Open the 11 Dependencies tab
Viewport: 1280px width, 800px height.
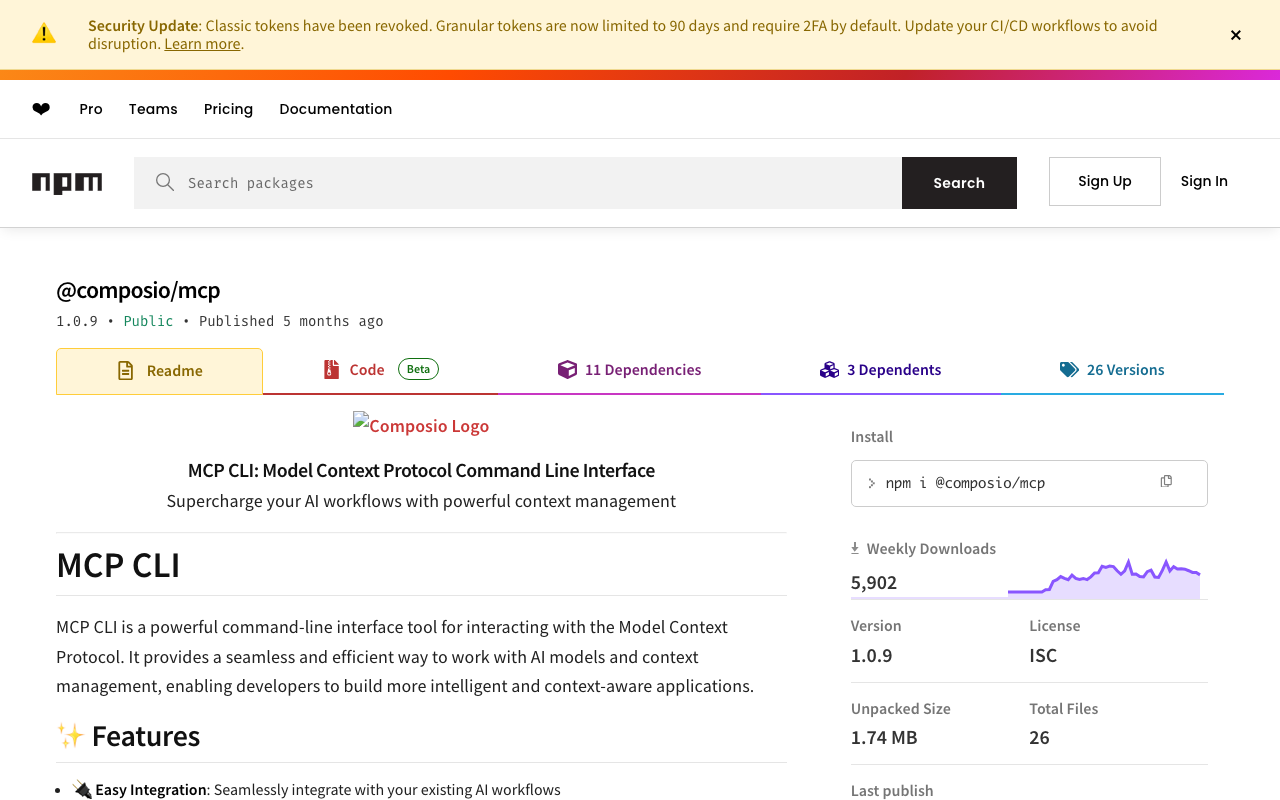tap(630, 370)
